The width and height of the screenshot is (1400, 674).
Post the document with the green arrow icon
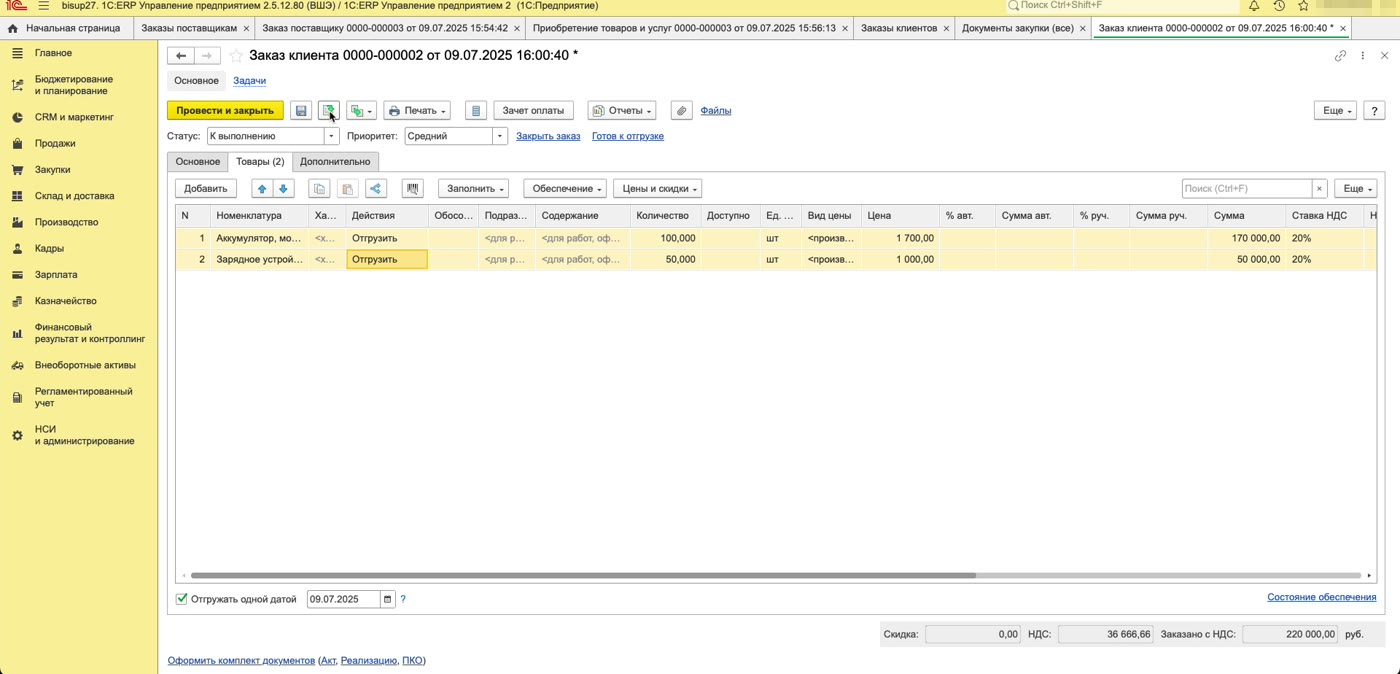click(328, 110)
